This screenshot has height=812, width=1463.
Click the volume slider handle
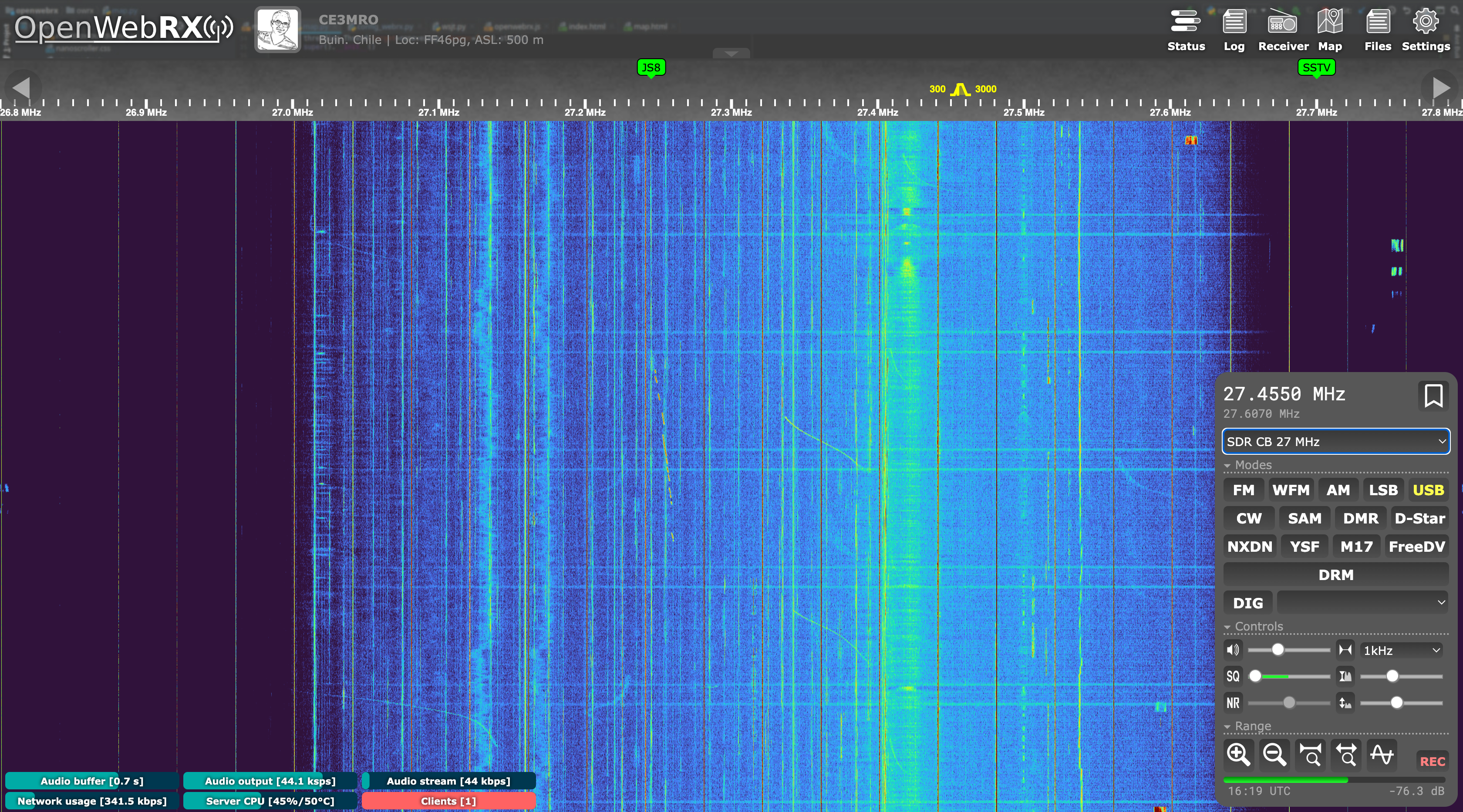pos(1277,650)
